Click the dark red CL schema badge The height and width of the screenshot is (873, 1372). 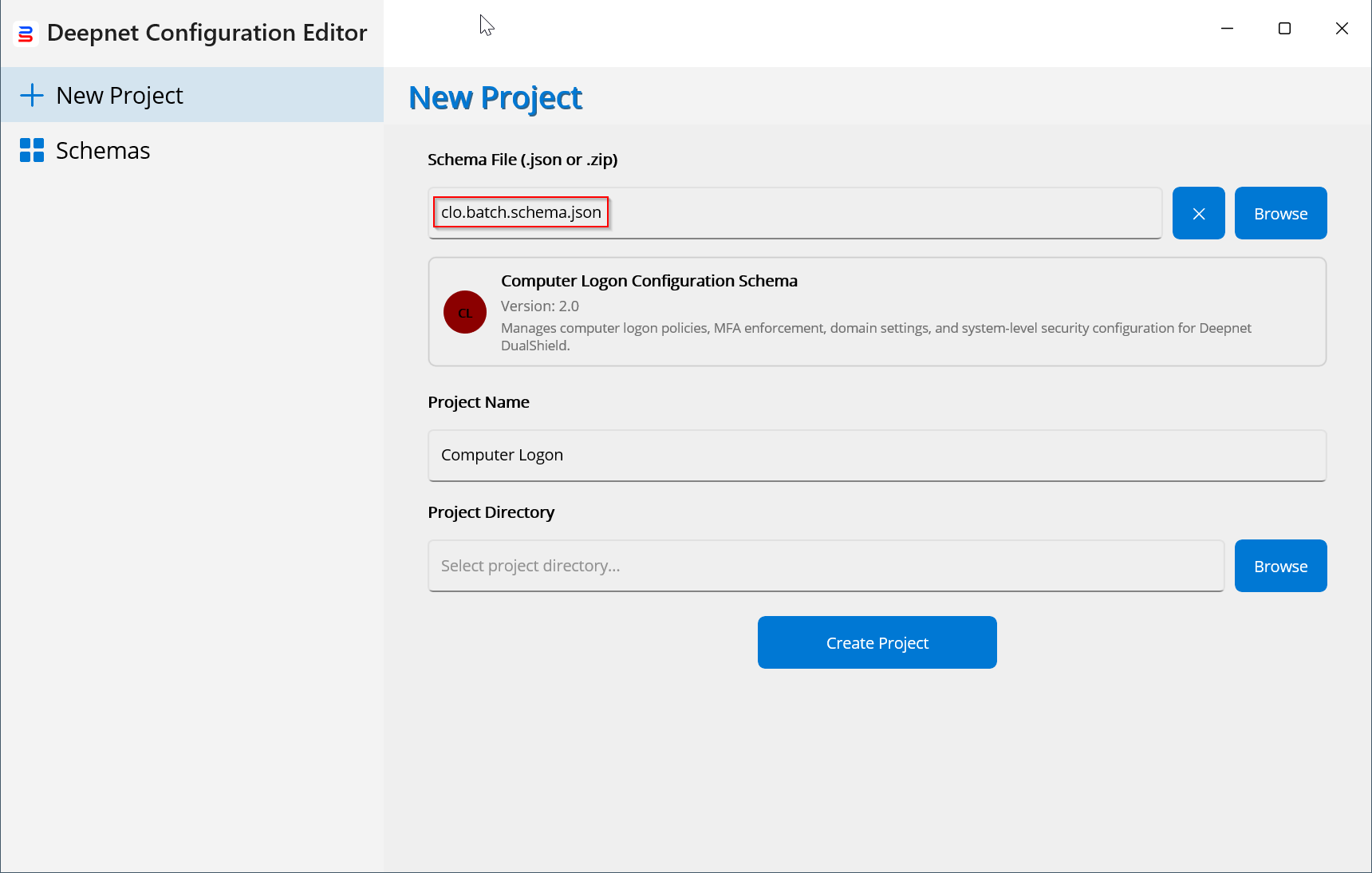[x=465, y=312]
